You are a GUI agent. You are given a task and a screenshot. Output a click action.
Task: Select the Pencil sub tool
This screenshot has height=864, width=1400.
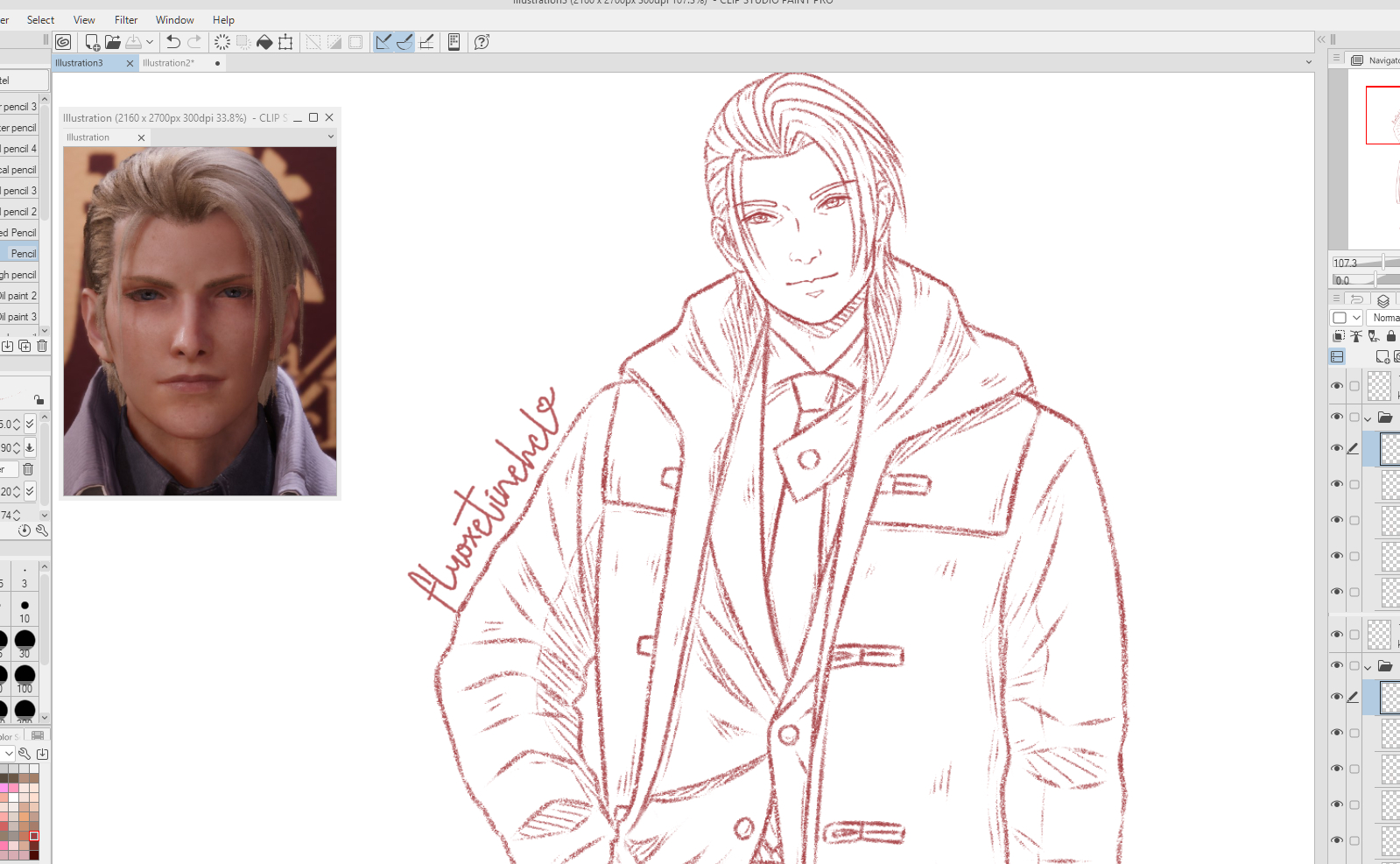pos(24,254)
